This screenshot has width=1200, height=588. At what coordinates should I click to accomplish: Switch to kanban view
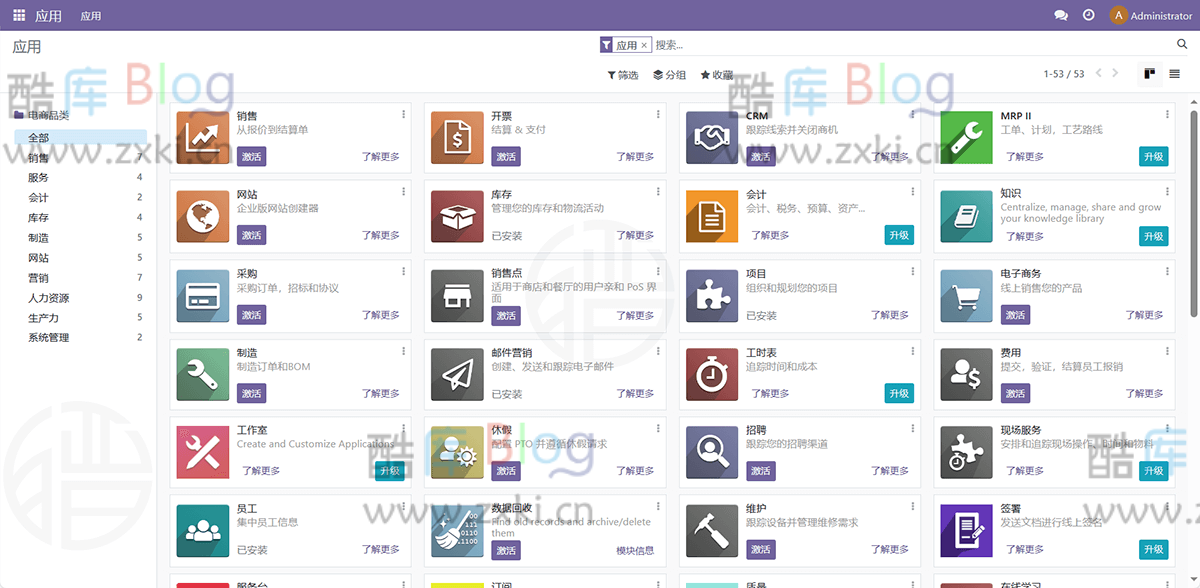coord(1152,73)
